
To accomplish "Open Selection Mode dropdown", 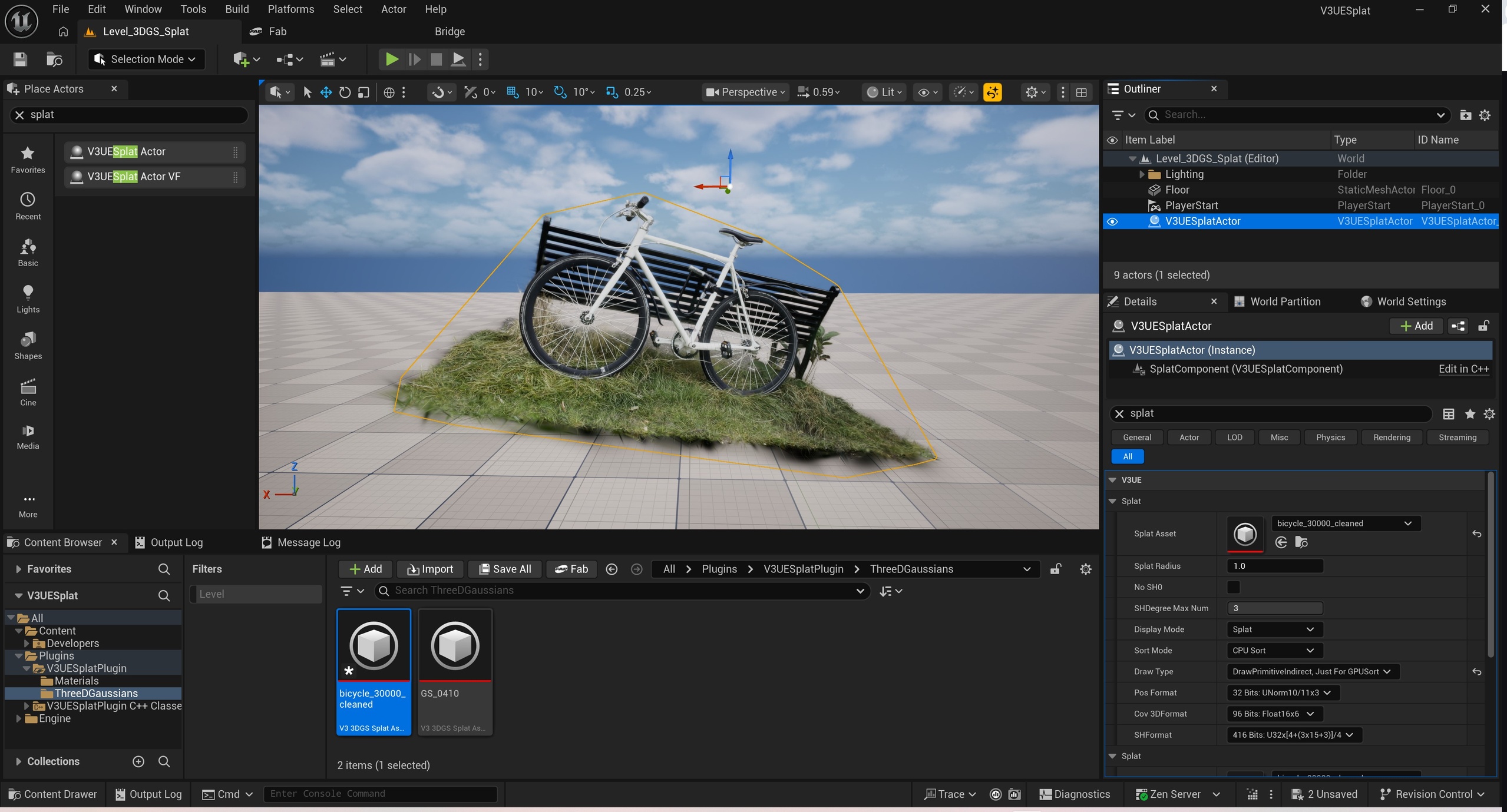I will [x=147, y=59].
